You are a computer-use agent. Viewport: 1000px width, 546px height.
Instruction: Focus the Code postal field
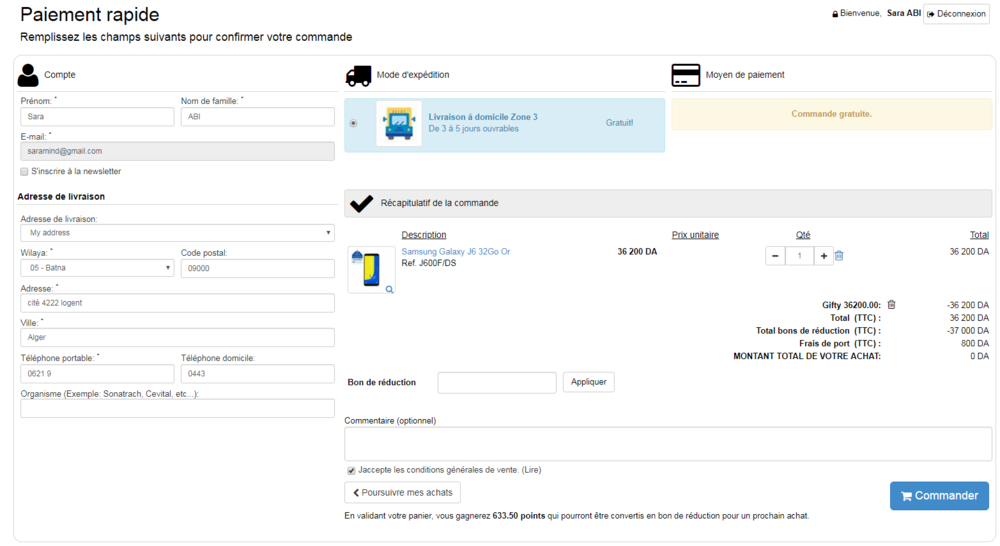pyautogui.click(x=258, y=269)
